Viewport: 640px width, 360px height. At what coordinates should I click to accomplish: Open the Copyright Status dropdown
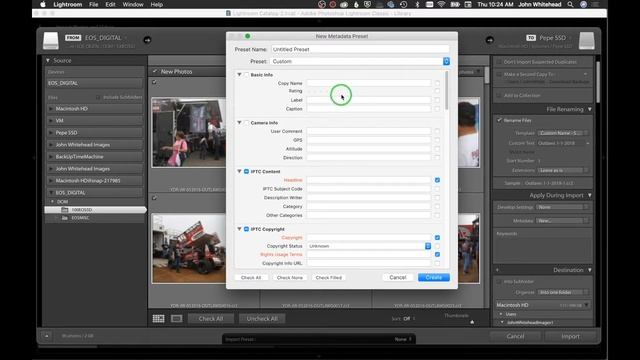coord(369,246)
